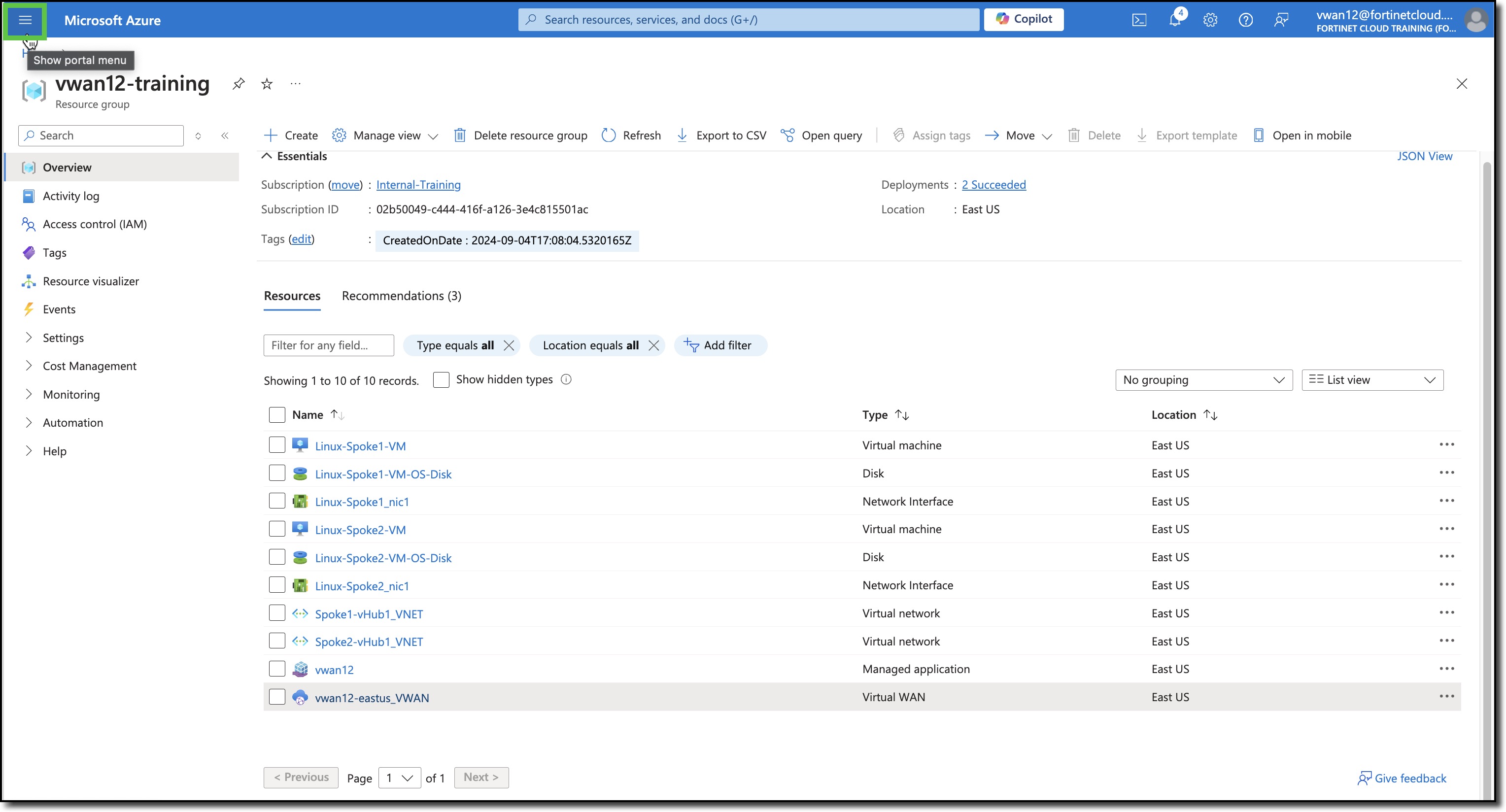Image resolution: width=1506 pixels, height=812 pixels.
Task: Open Activity log
Action: (x=71, y=197)
